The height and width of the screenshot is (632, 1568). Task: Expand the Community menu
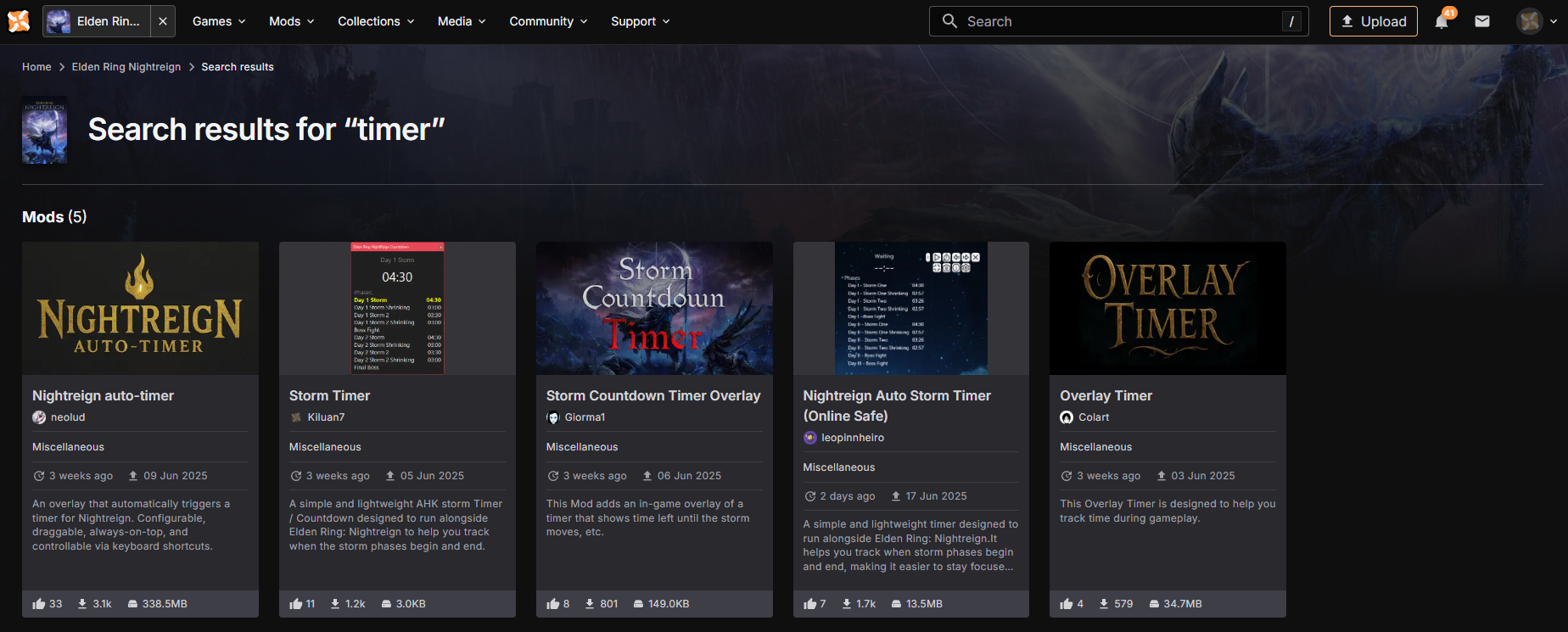[548, 21]
